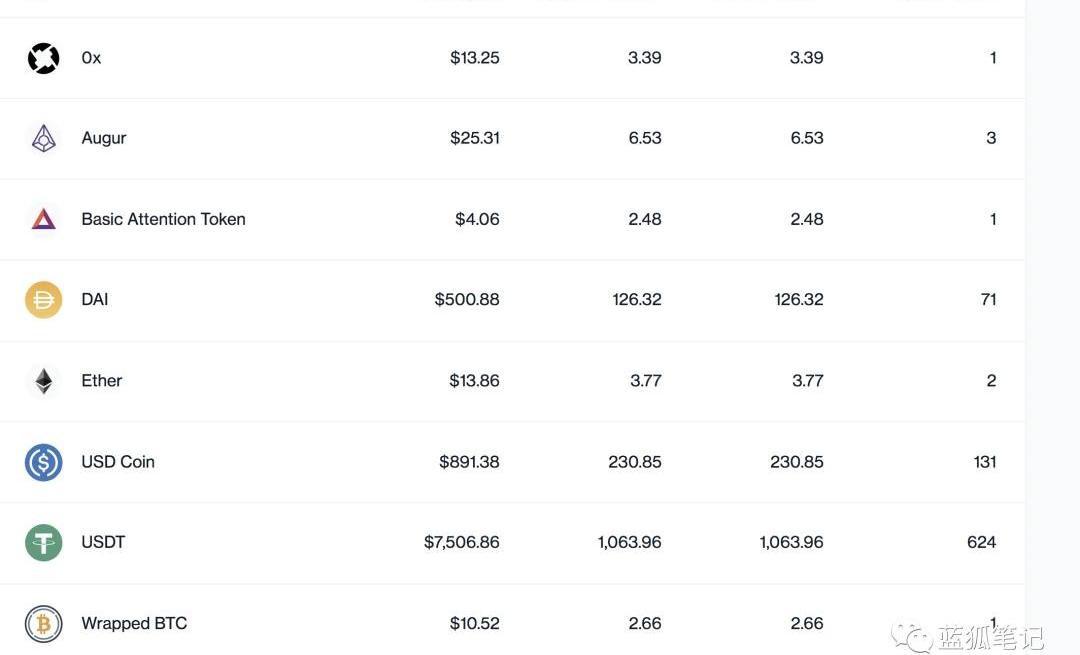Click the Augur token icon
Image resolution: width=1080 pixels, height=655 pixels.
point(43,138)
